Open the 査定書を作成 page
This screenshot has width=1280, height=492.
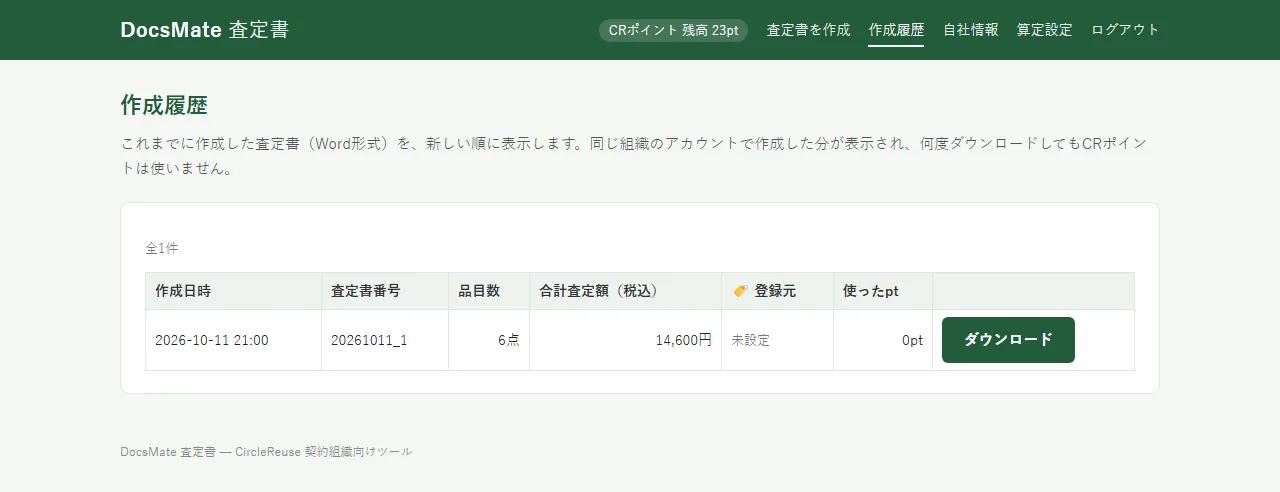point(808,30)
